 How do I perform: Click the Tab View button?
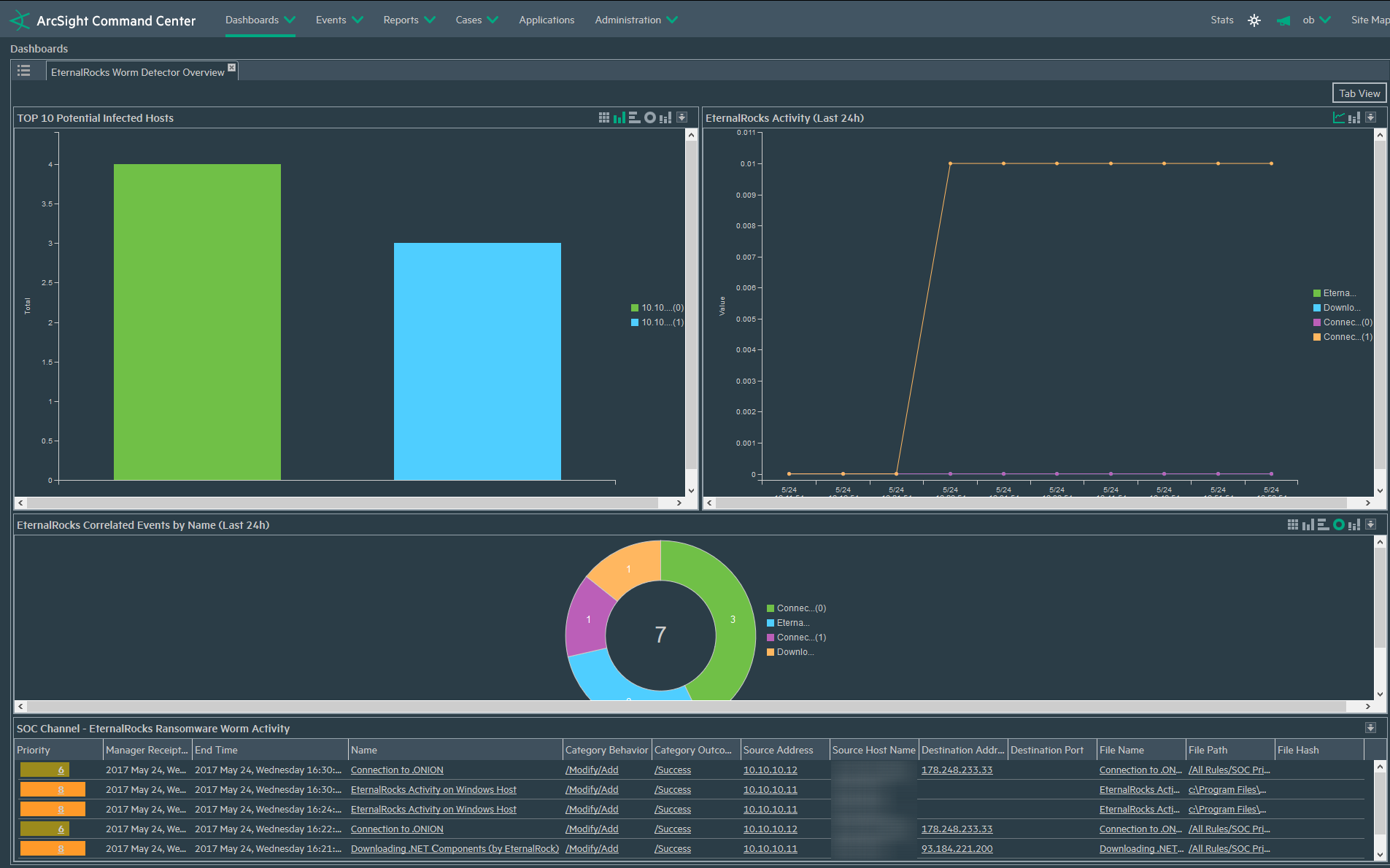click(x=1359, y=93)
